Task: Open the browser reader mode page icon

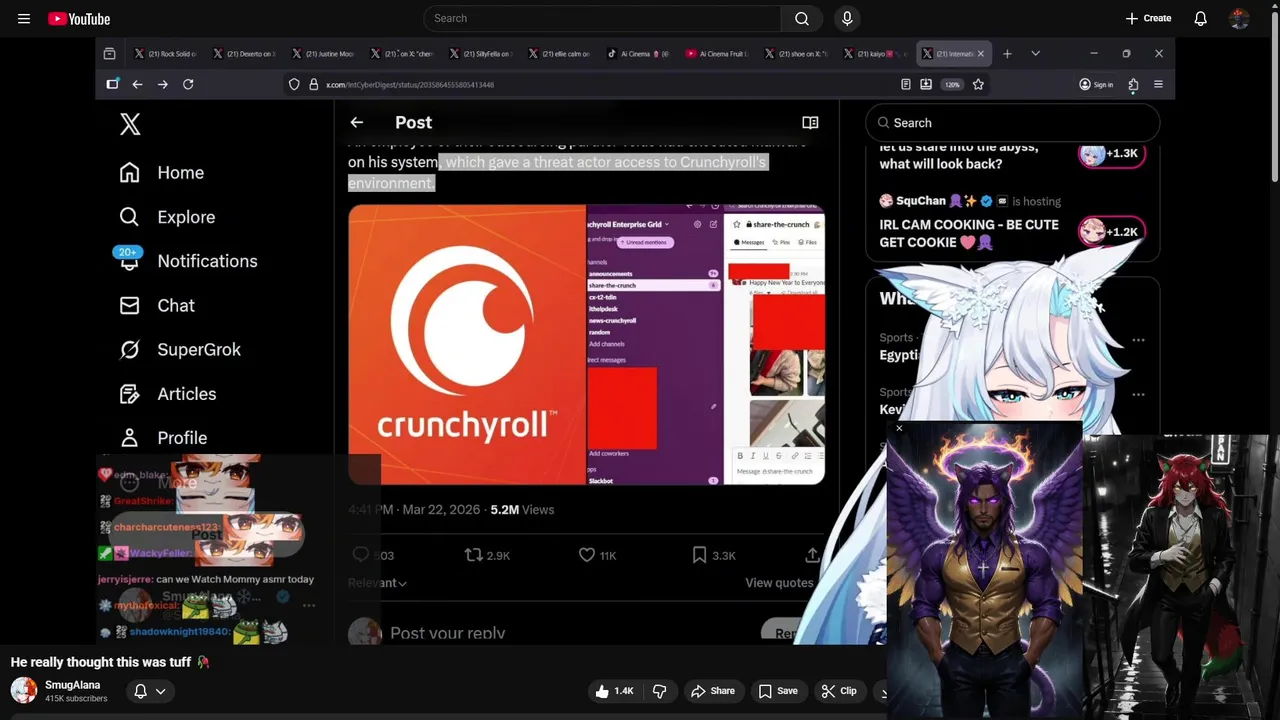Action: coord(906,85)
